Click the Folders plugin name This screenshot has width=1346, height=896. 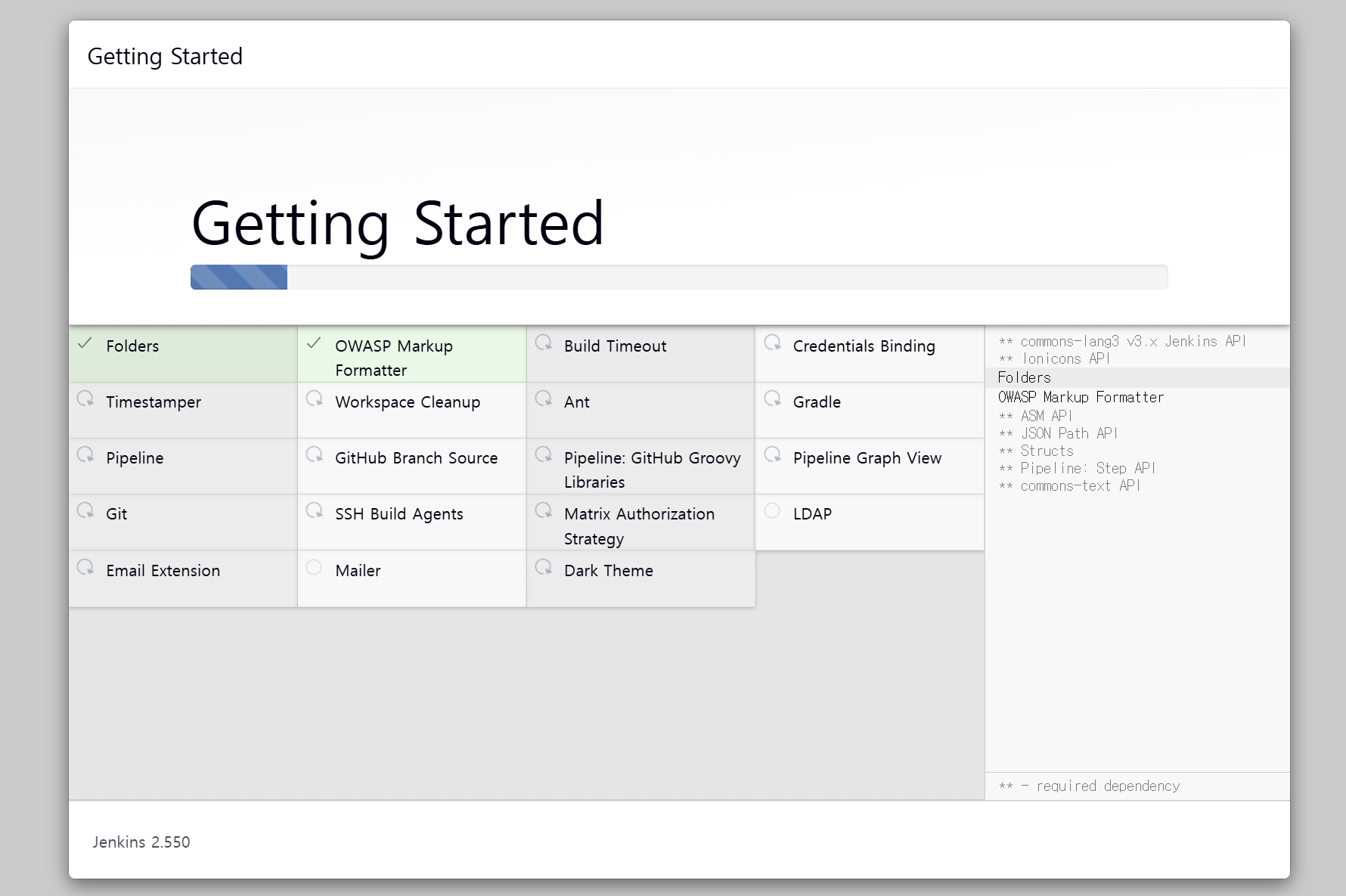(132, 346)
